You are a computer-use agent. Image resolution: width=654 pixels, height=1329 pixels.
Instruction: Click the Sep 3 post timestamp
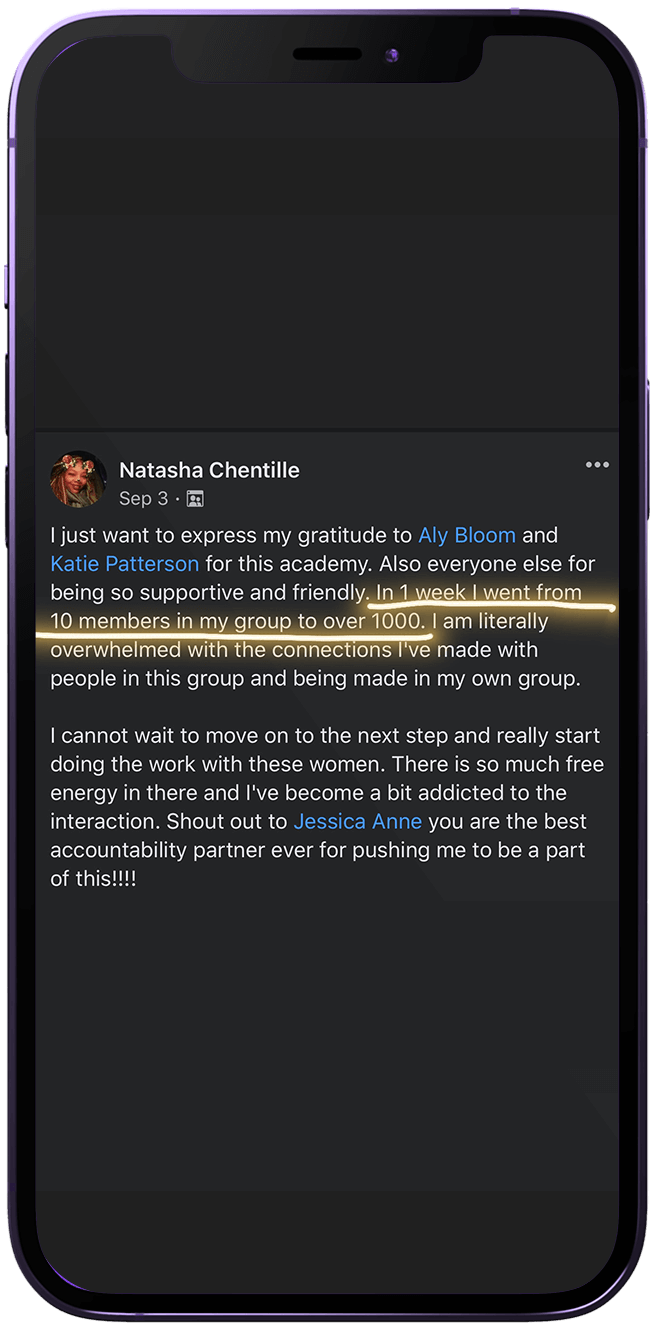[x=143, y=498]
